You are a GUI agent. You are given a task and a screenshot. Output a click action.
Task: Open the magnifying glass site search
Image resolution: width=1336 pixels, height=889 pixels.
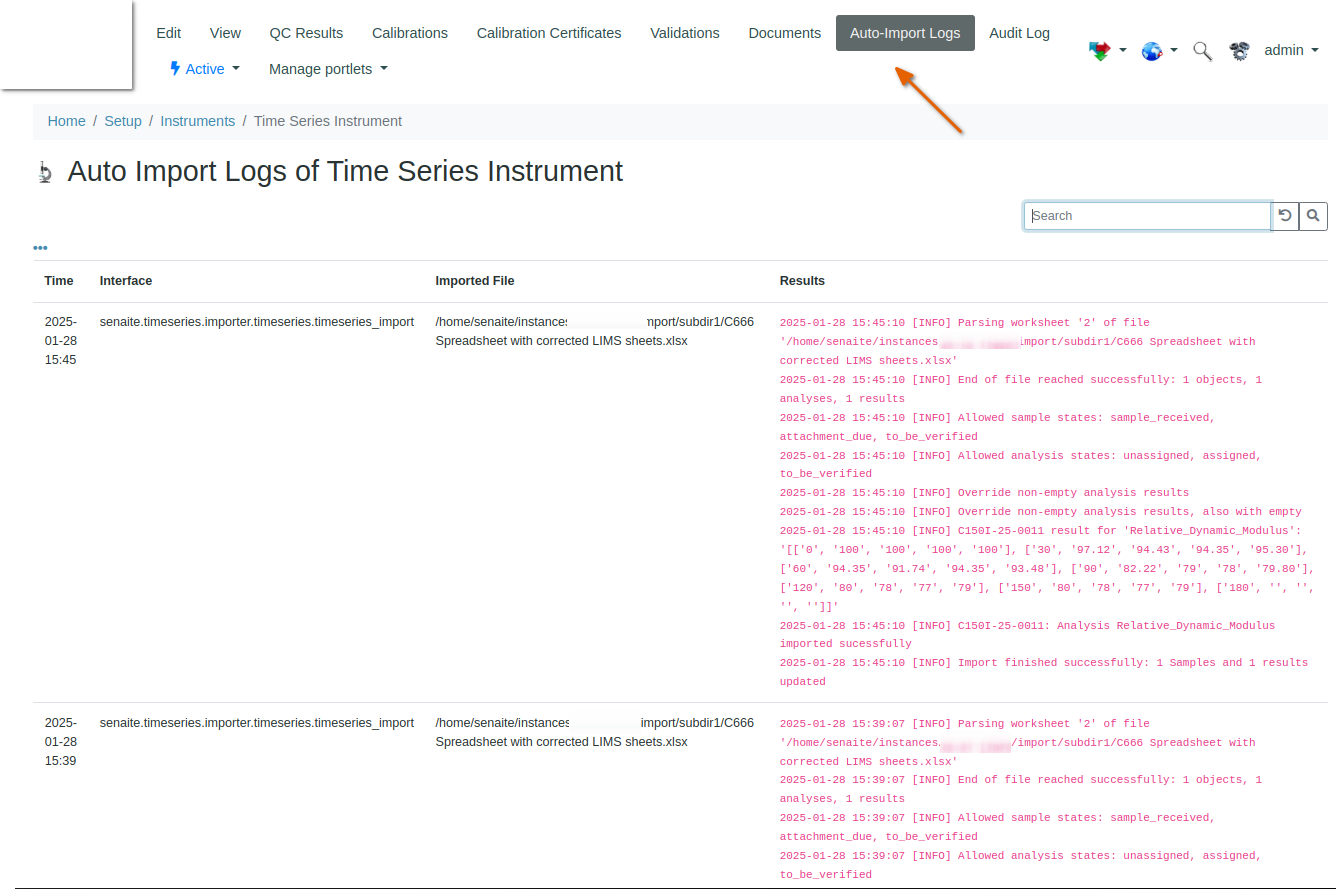click(x=1203, y=51)
